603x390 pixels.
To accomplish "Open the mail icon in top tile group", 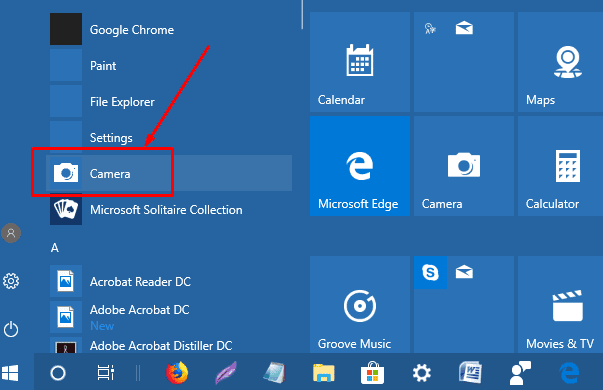I will click(x=464, y=28).
